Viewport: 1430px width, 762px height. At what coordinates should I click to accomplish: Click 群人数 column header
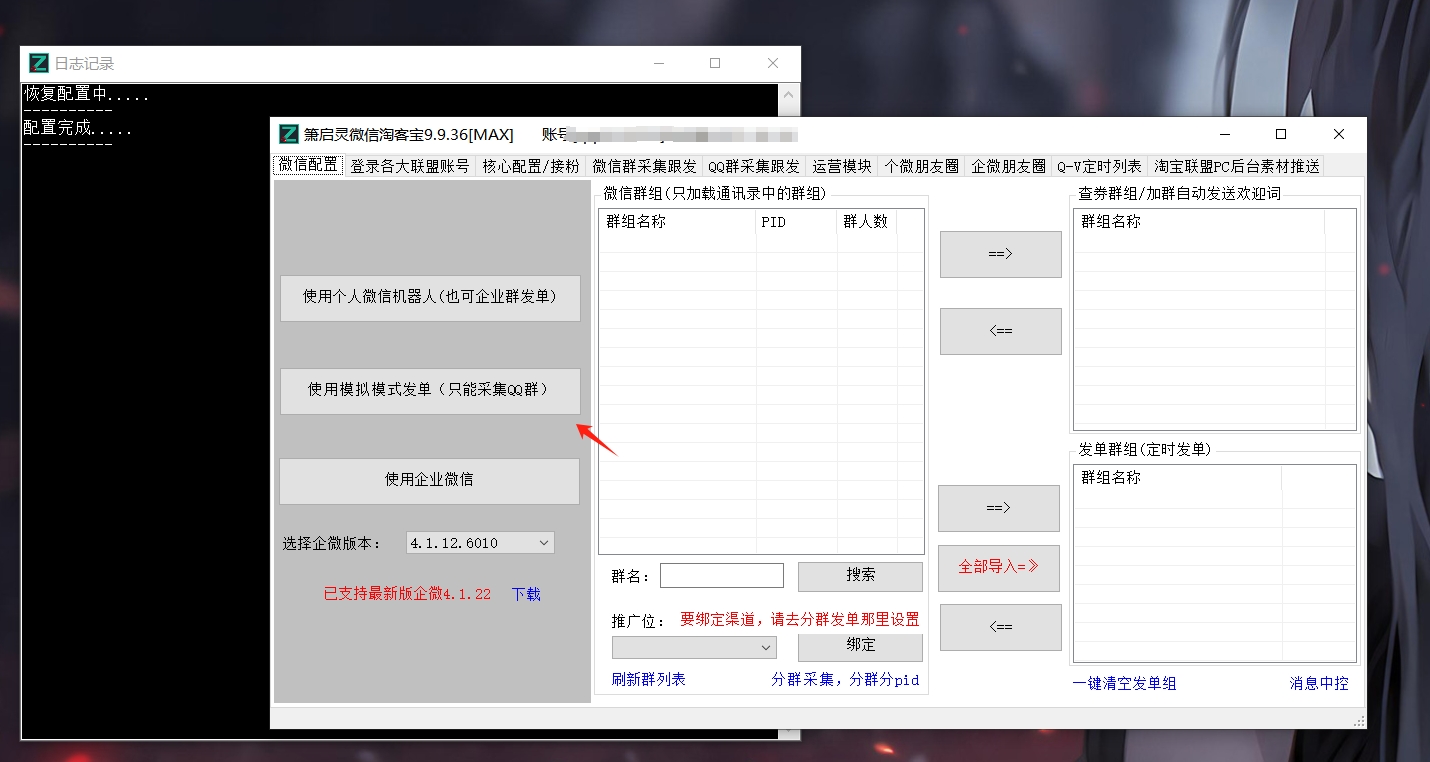click(x=867, y=222)
